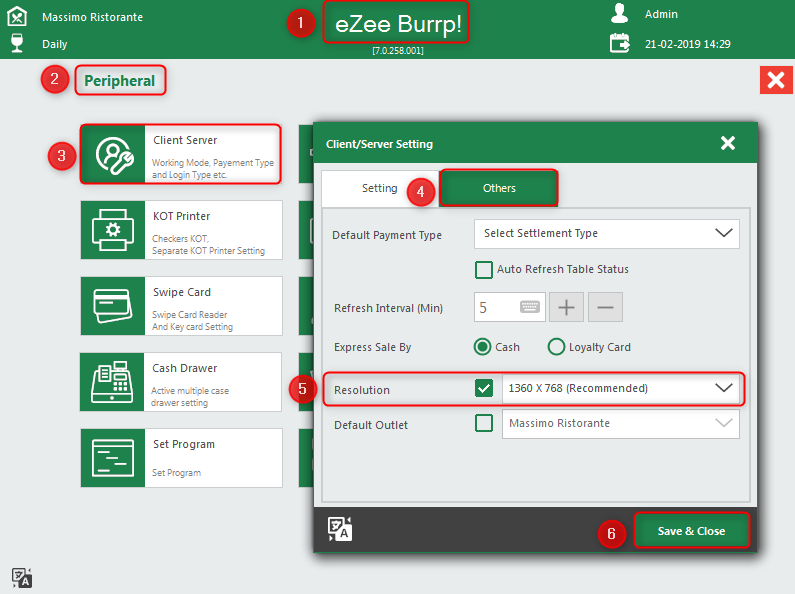Click the Admin user profile icon
Screen dimensions: 795x594
(619, 14)
